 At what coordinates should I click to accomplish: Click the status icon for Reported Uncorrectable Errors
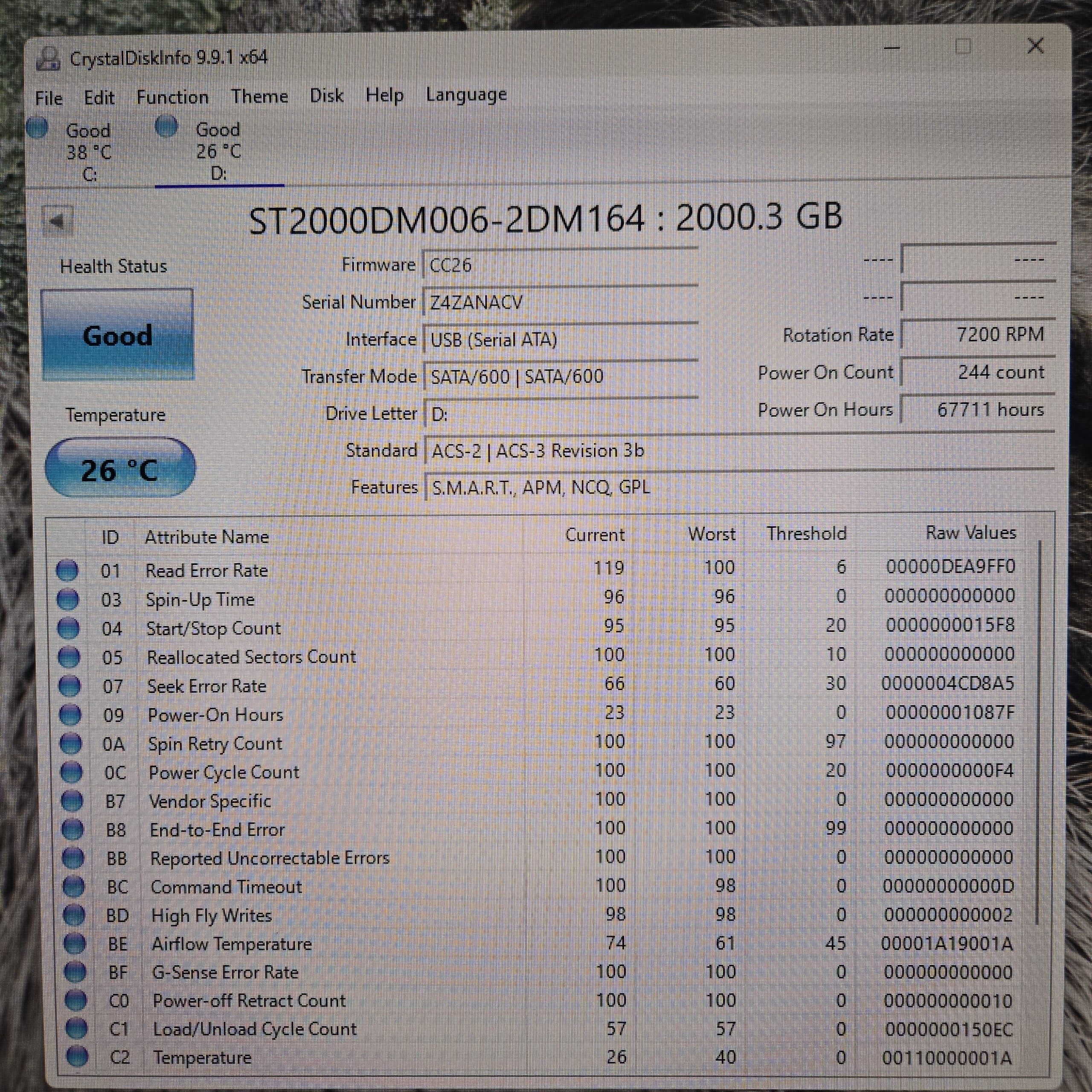click(73, 858)
